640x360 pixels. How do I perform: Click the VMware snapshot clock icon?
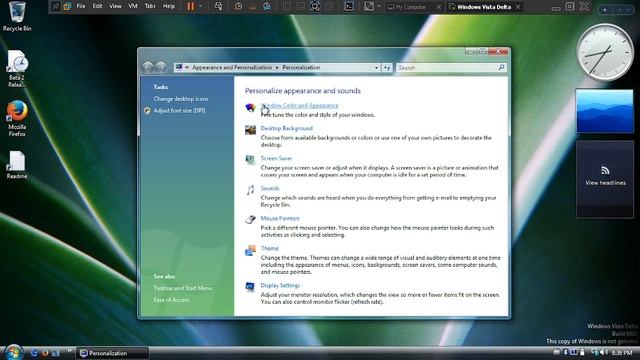pos(238,6)
